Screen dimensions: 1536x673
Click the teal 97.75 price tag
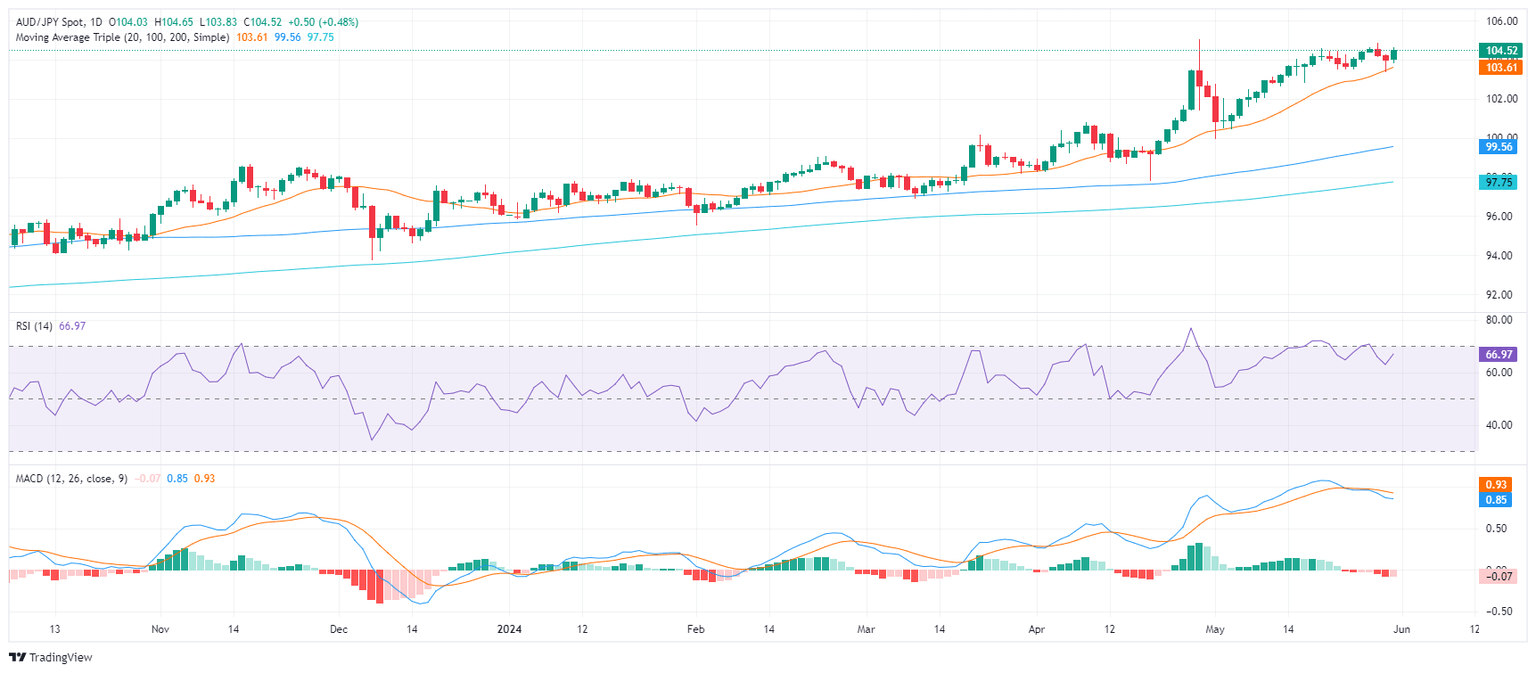tap(1502, 182)
